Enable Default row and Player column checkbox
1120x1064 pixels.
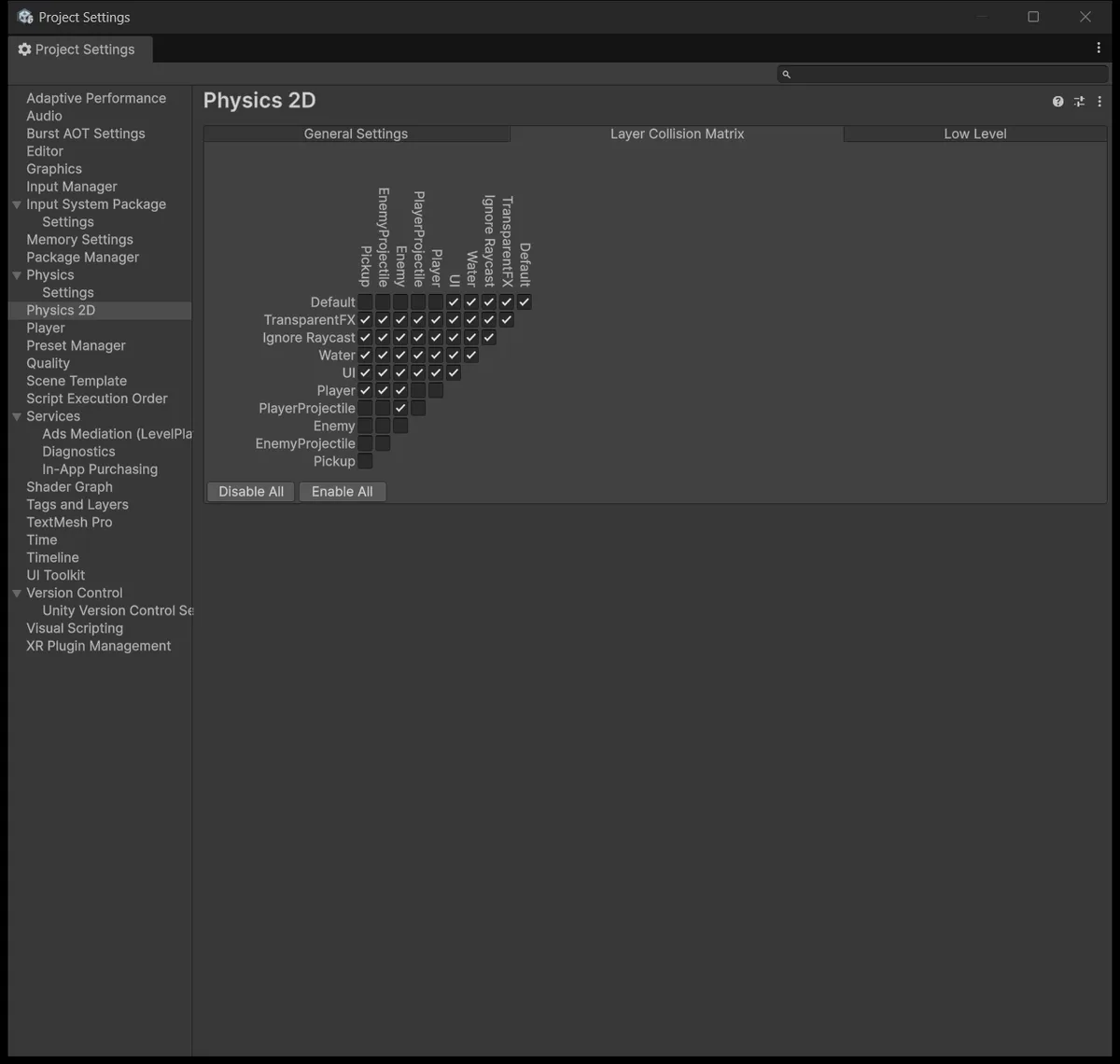click(436, 302)
